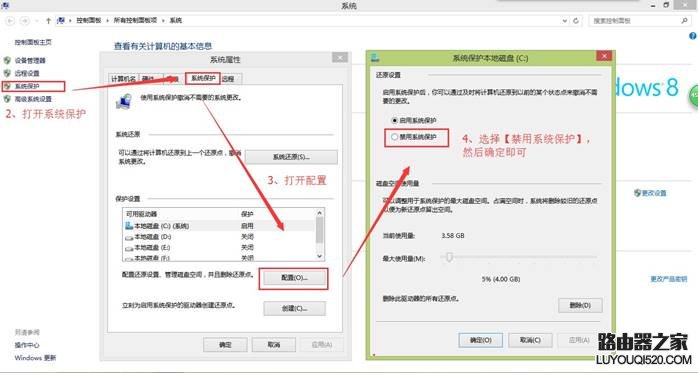Click drive list scroll down arrow
The height and width of the screenshot is (373, 698).
point(320,256)
